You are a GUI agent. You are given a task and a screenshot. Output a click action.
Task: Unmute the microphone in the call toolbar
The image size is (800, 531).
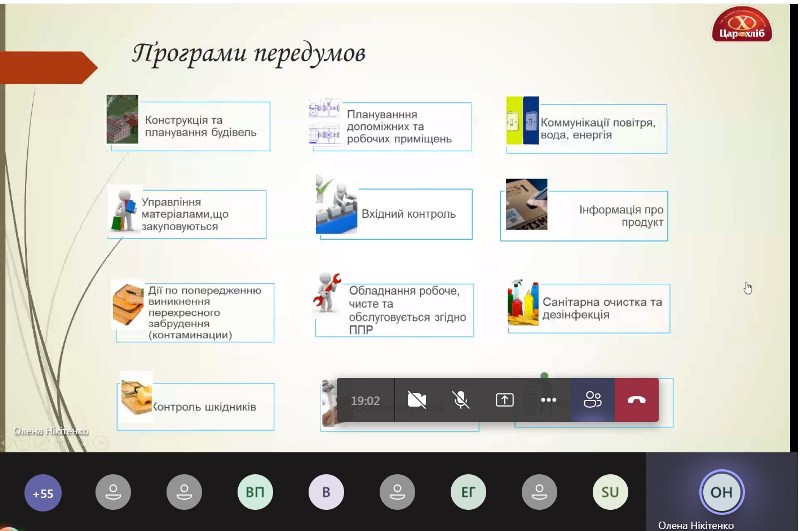click(461, 400)
